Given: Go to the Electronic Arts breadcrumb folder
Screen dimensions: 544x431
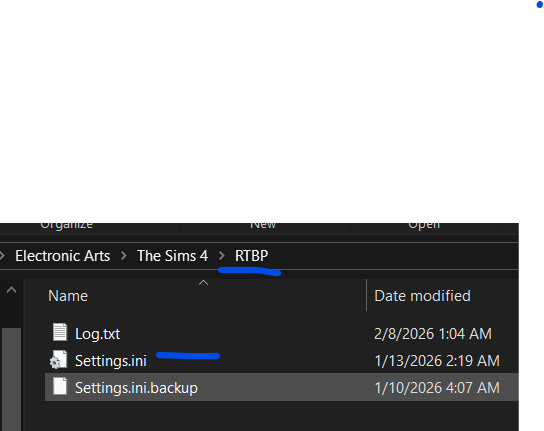Looking at the screenshot, I should click(x=62, y=256).
